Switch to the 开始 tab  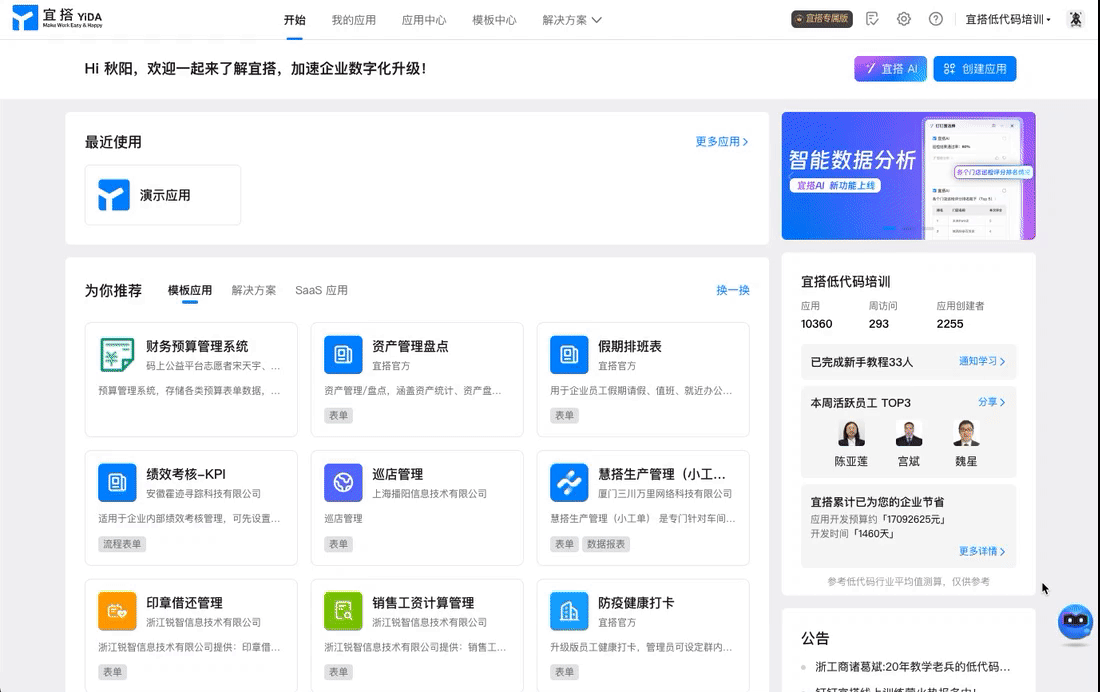pos(295,20)
